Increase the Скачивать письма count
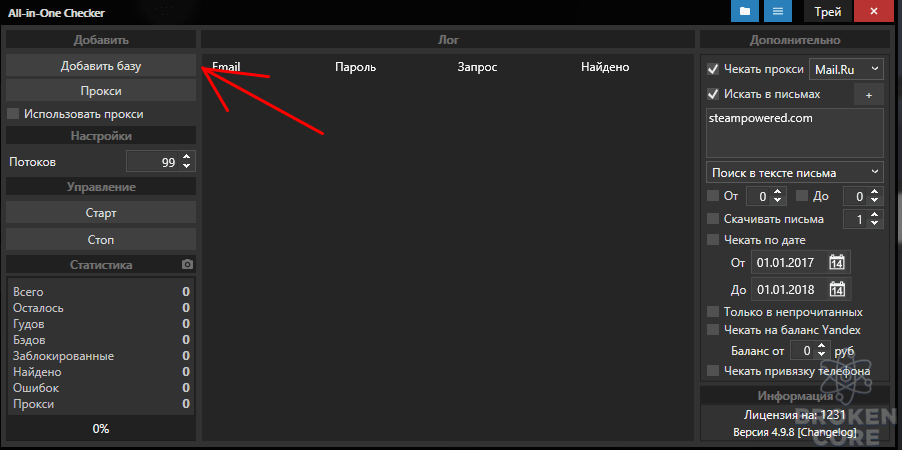902x450 pixels. 874,215
